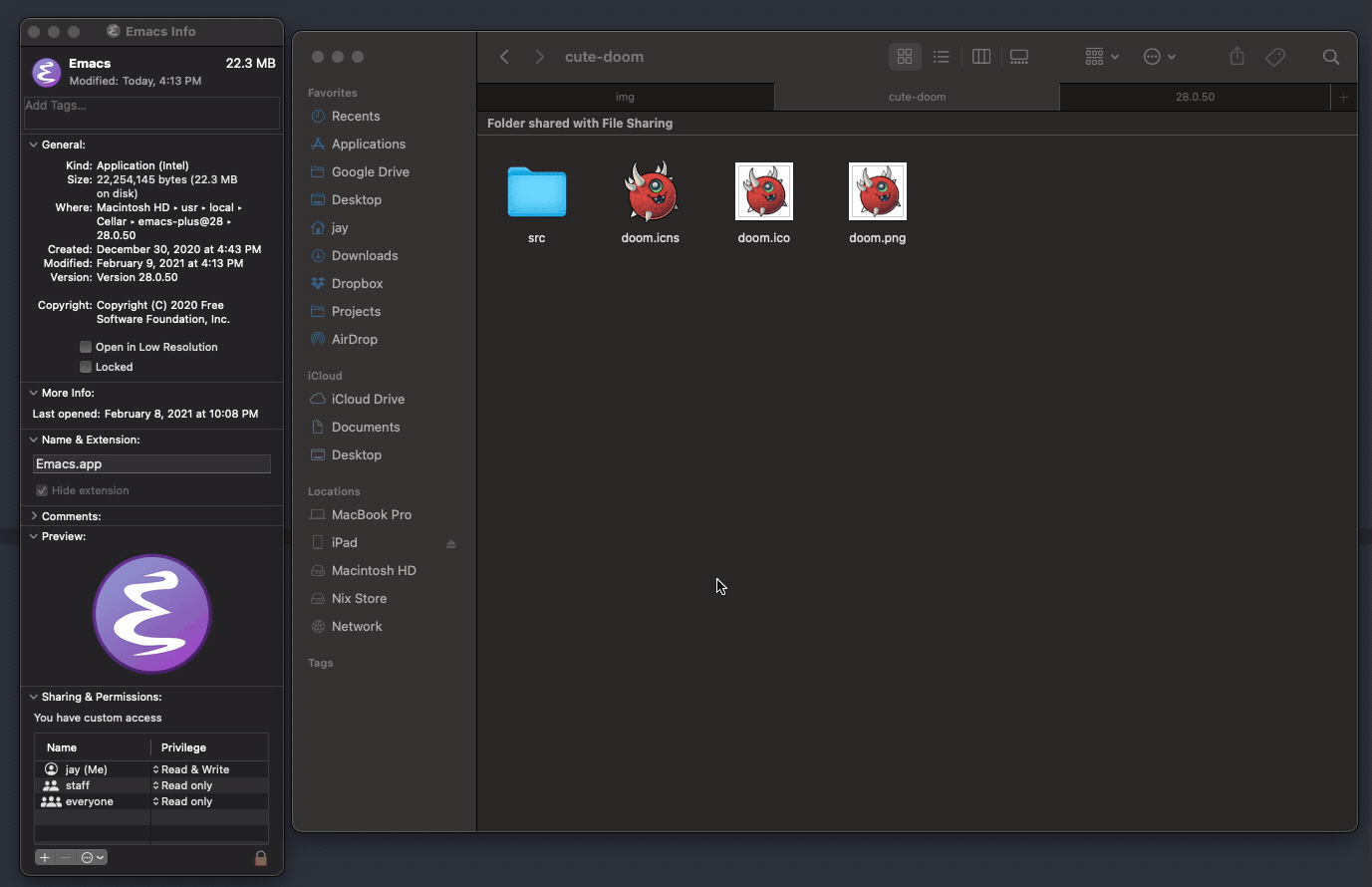This screenshot has height=887, width=1372.
Task: Open the permissions action menu
Action: click(x=93, y=857)
